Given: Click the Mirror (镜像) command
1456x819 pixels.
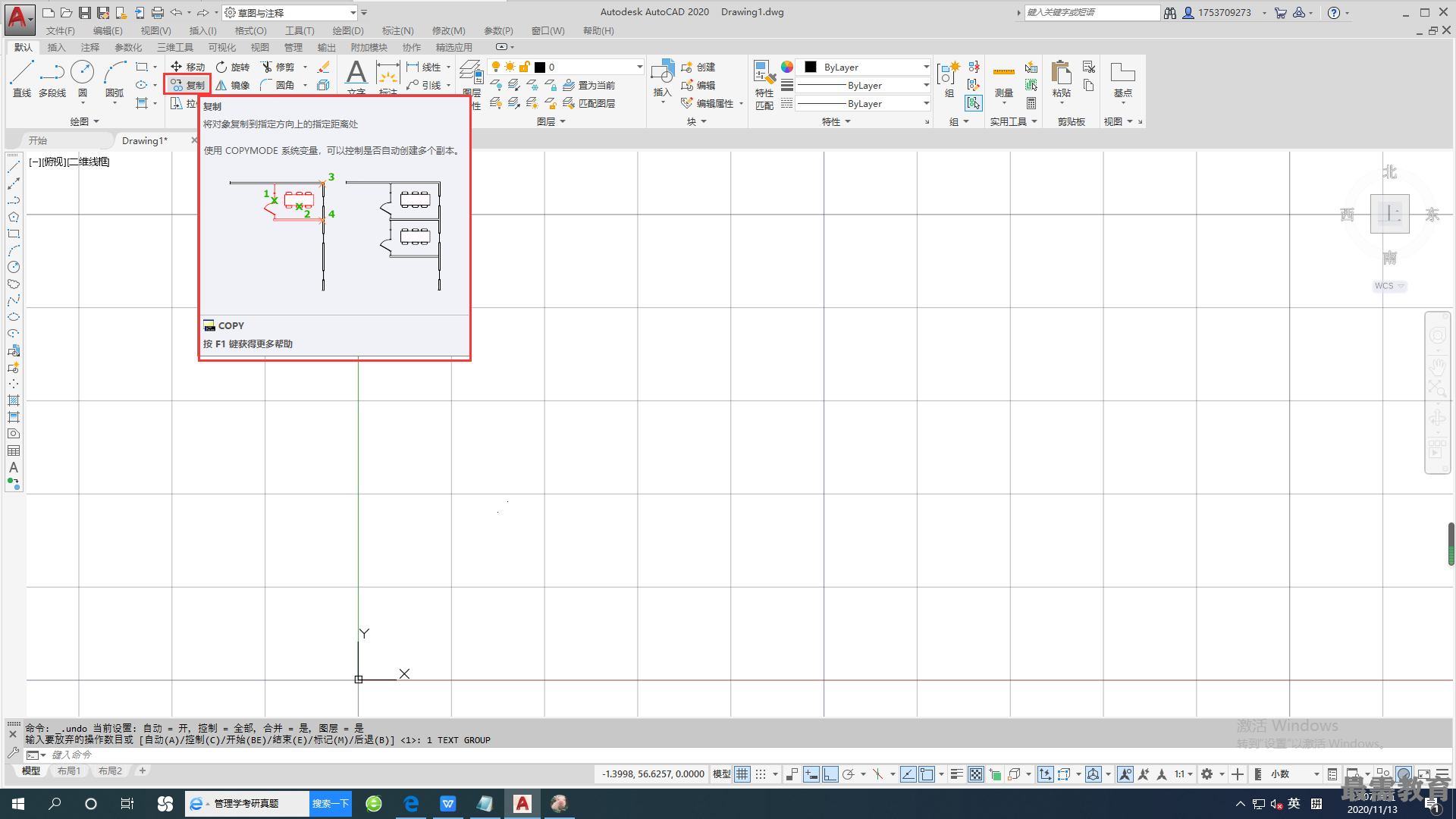Looking at the screenshot, I should pyautogui.click(x=233, y=85).
